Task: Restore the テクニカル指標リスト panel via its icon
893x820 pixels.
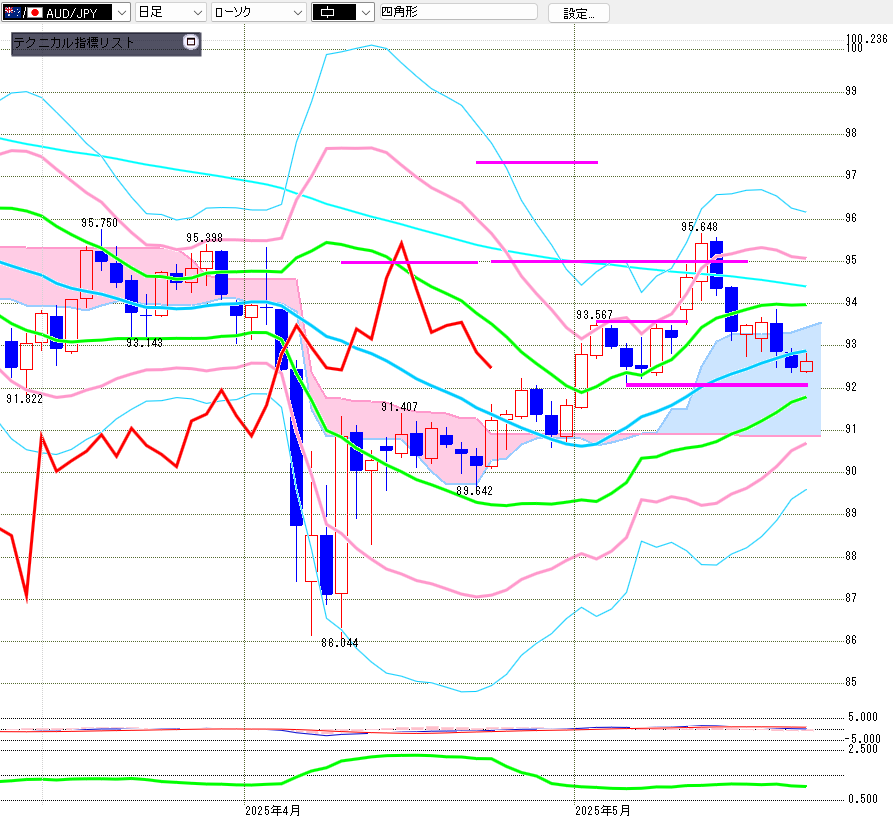Action: click(x=191, y=42)
